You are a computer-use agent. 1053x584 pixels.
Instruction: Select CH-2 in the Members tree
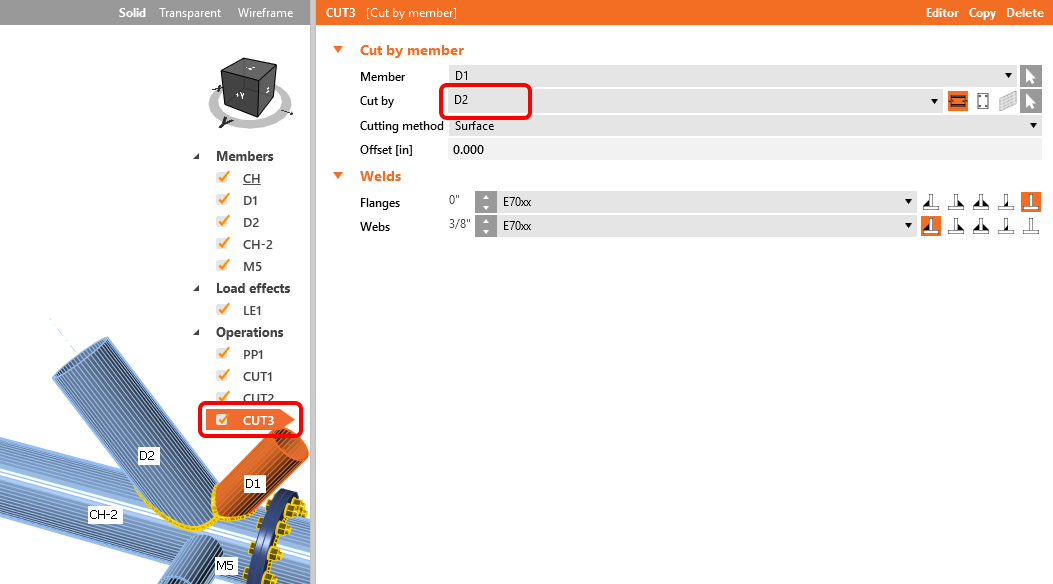click(x=257, y=245)
